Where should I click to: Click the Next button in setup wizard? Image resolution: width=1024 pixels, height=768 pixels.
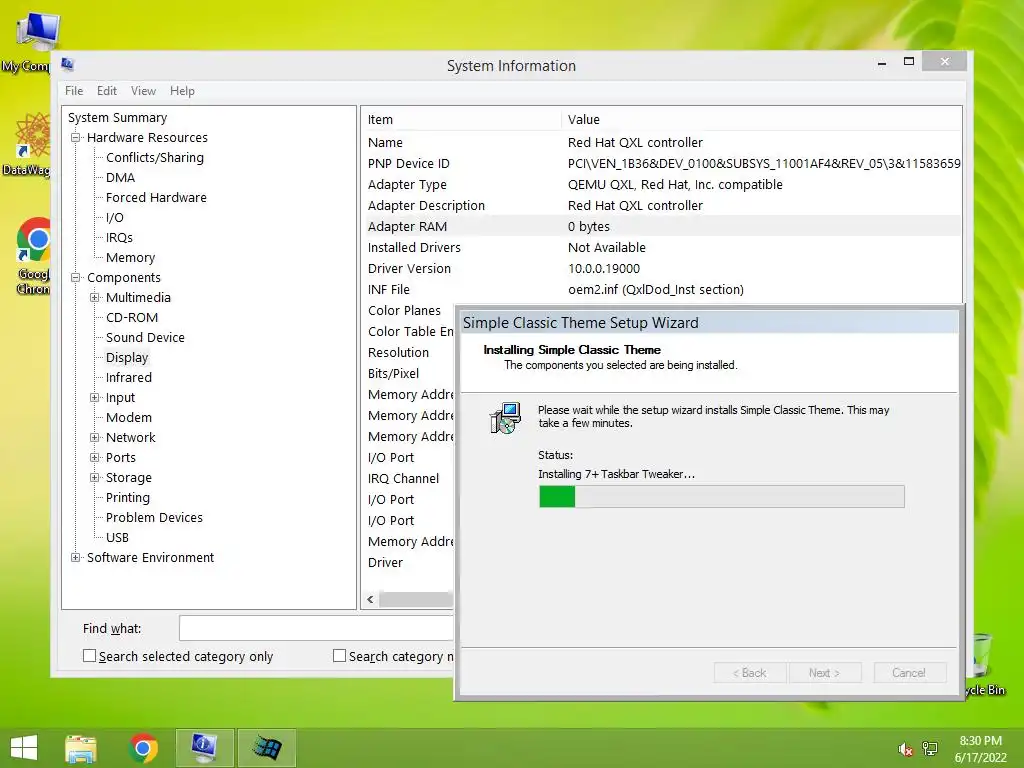tap(825, 673)
